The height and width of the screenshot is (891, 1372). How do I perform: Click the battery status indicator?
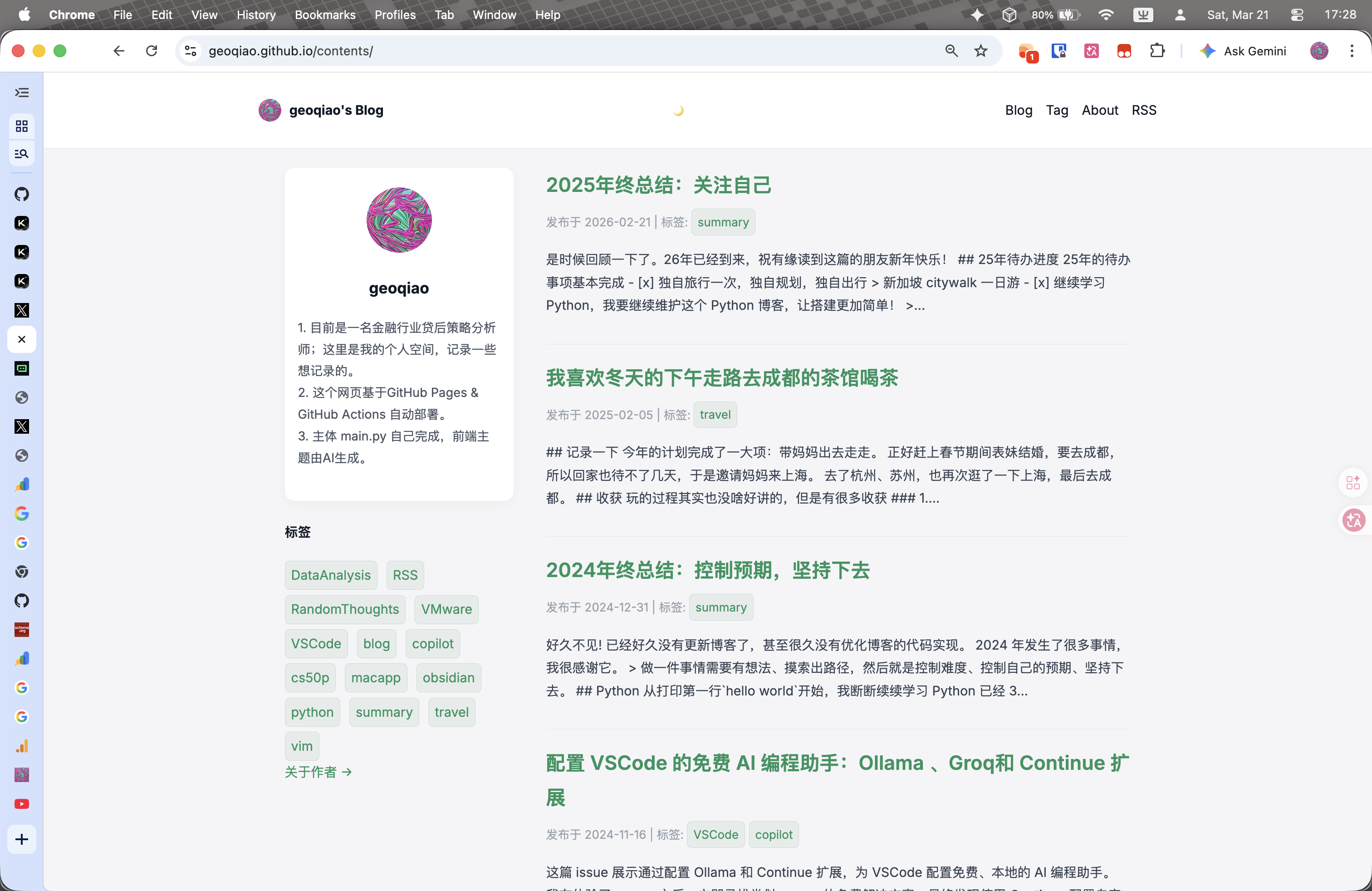pos(1057,15)
